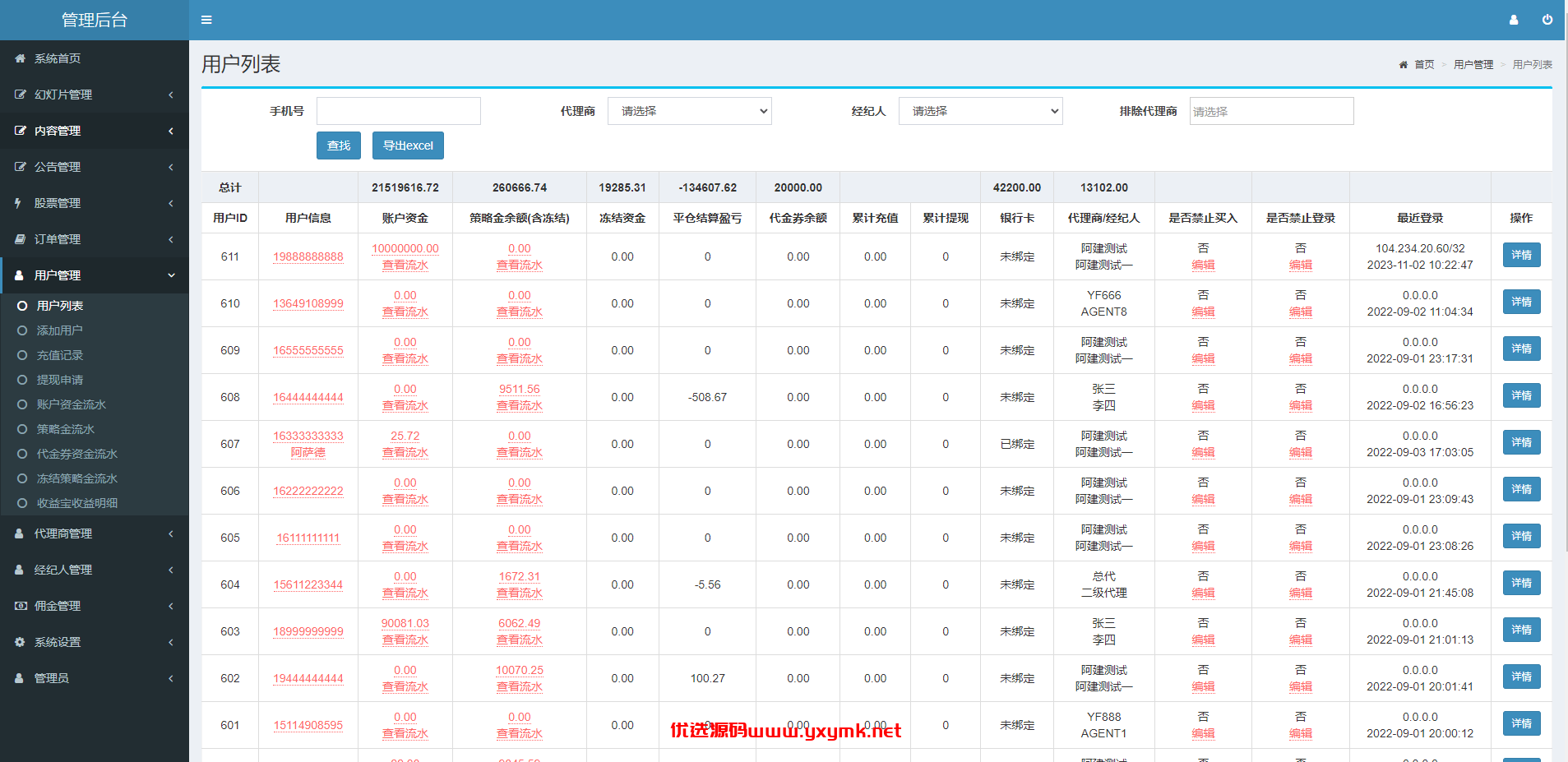
Task: Click the home icon beside 系统首页
Action: pos(20,58)
